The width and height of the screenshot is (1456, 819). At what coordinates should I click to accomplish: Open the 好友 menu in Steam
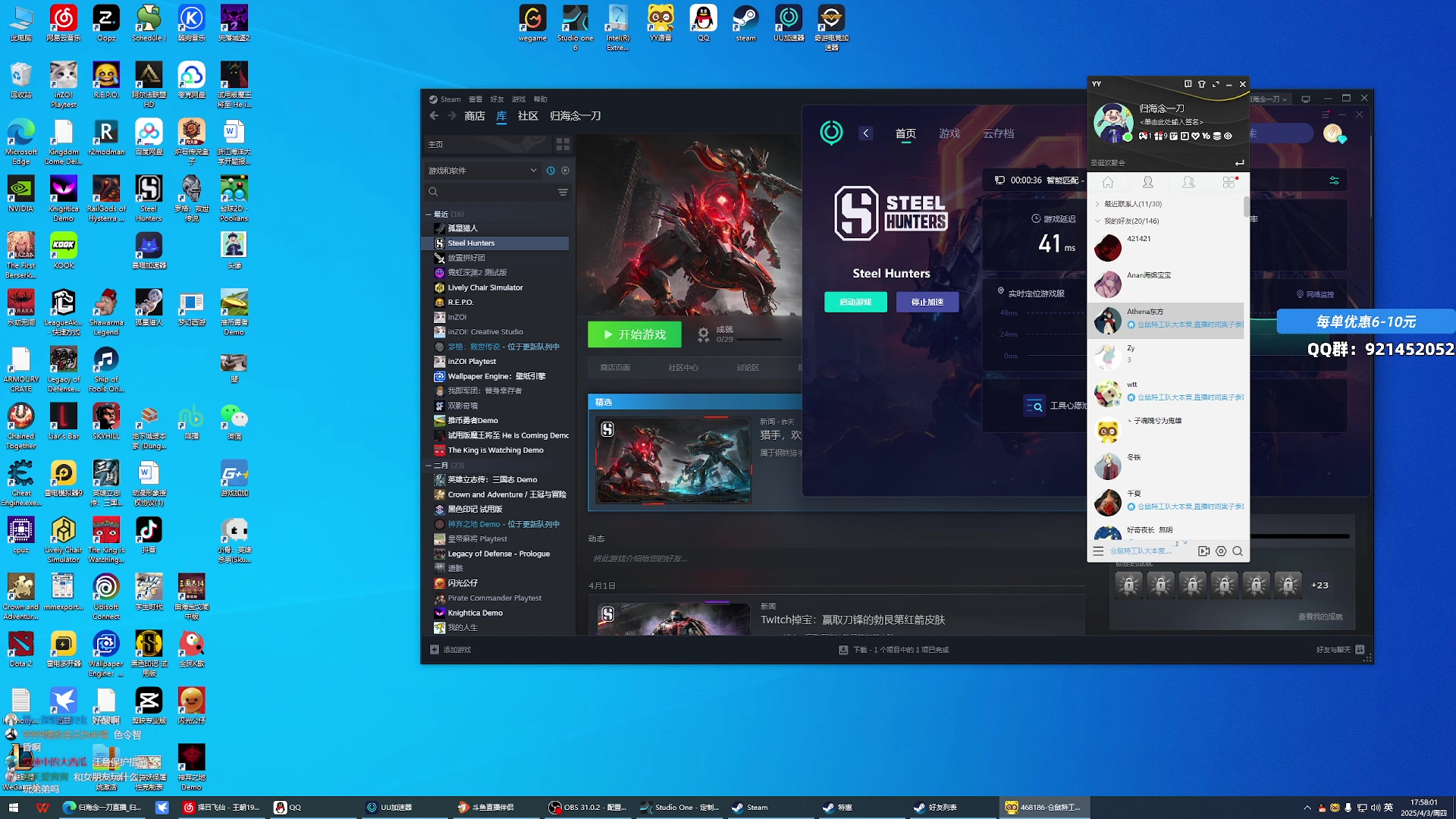pyautogui.click(x=497, y=99)
